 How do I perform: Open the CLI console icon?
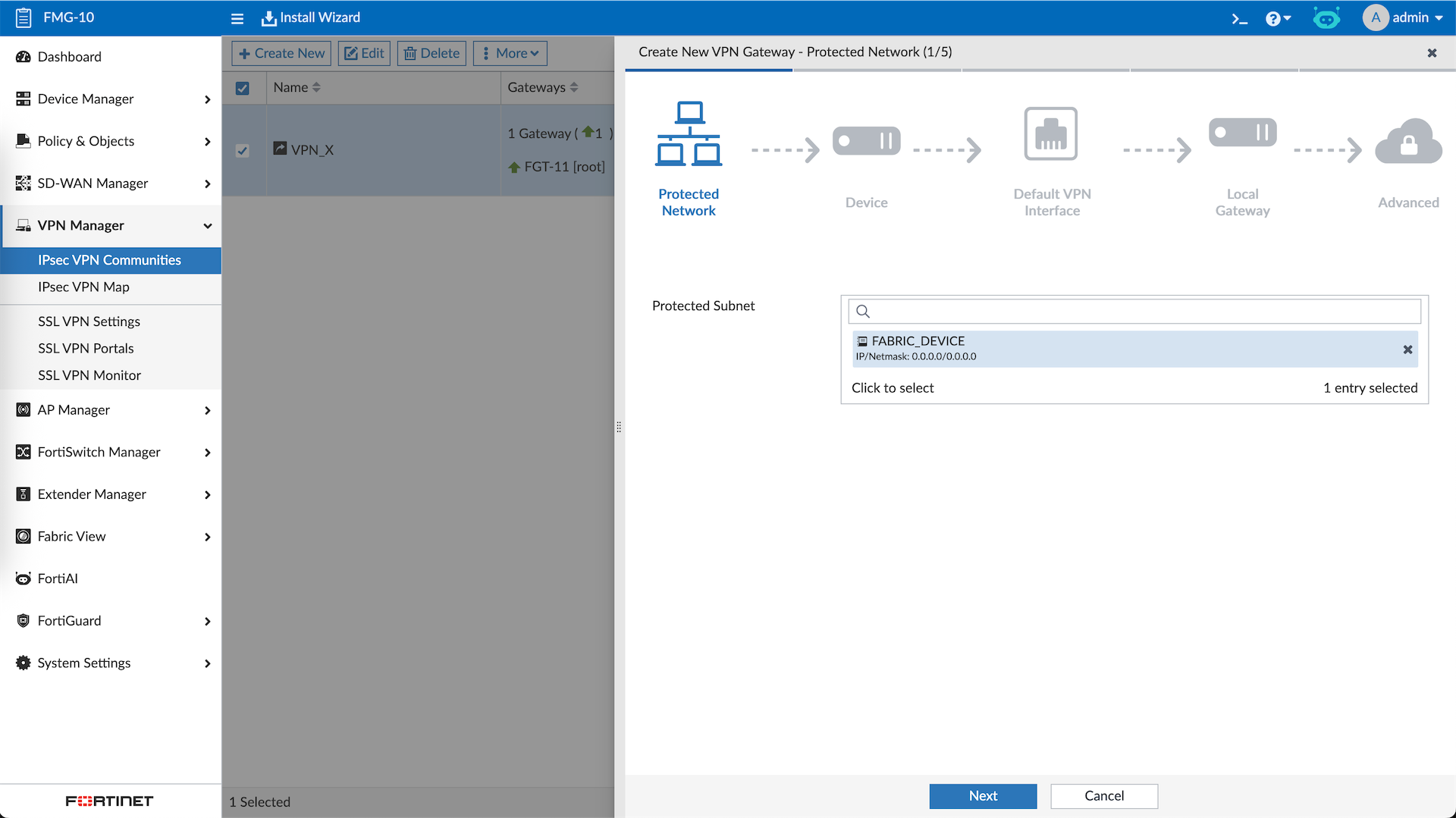point(1239,18)
